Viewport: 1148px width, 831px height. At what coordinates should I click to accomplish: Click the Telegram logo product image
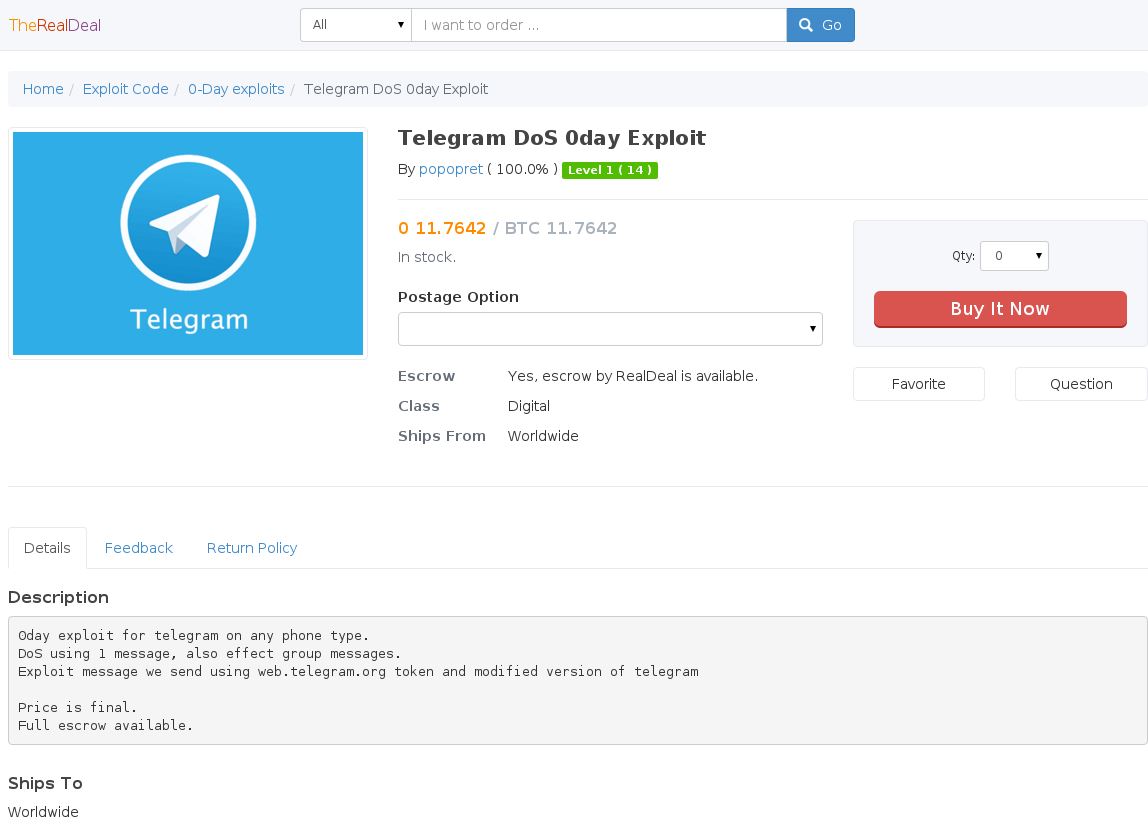click(x=188, y=244)
